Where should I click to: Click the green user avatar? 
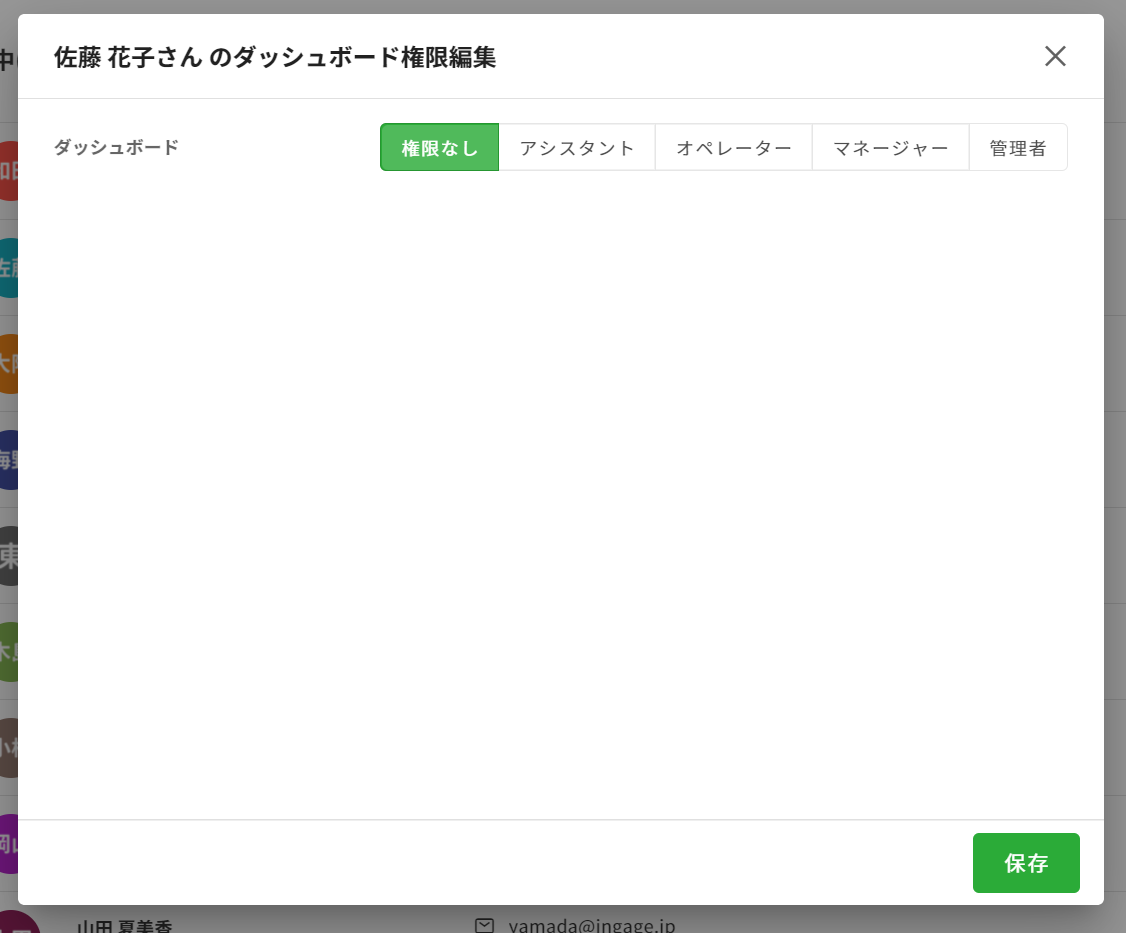click(x=8, y=651)
